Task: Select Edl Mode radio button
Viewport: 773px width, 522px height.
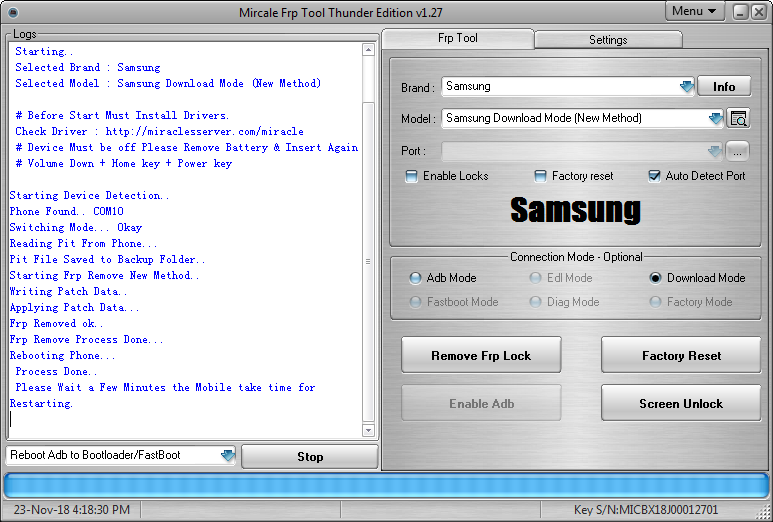Action: point(535,278)
